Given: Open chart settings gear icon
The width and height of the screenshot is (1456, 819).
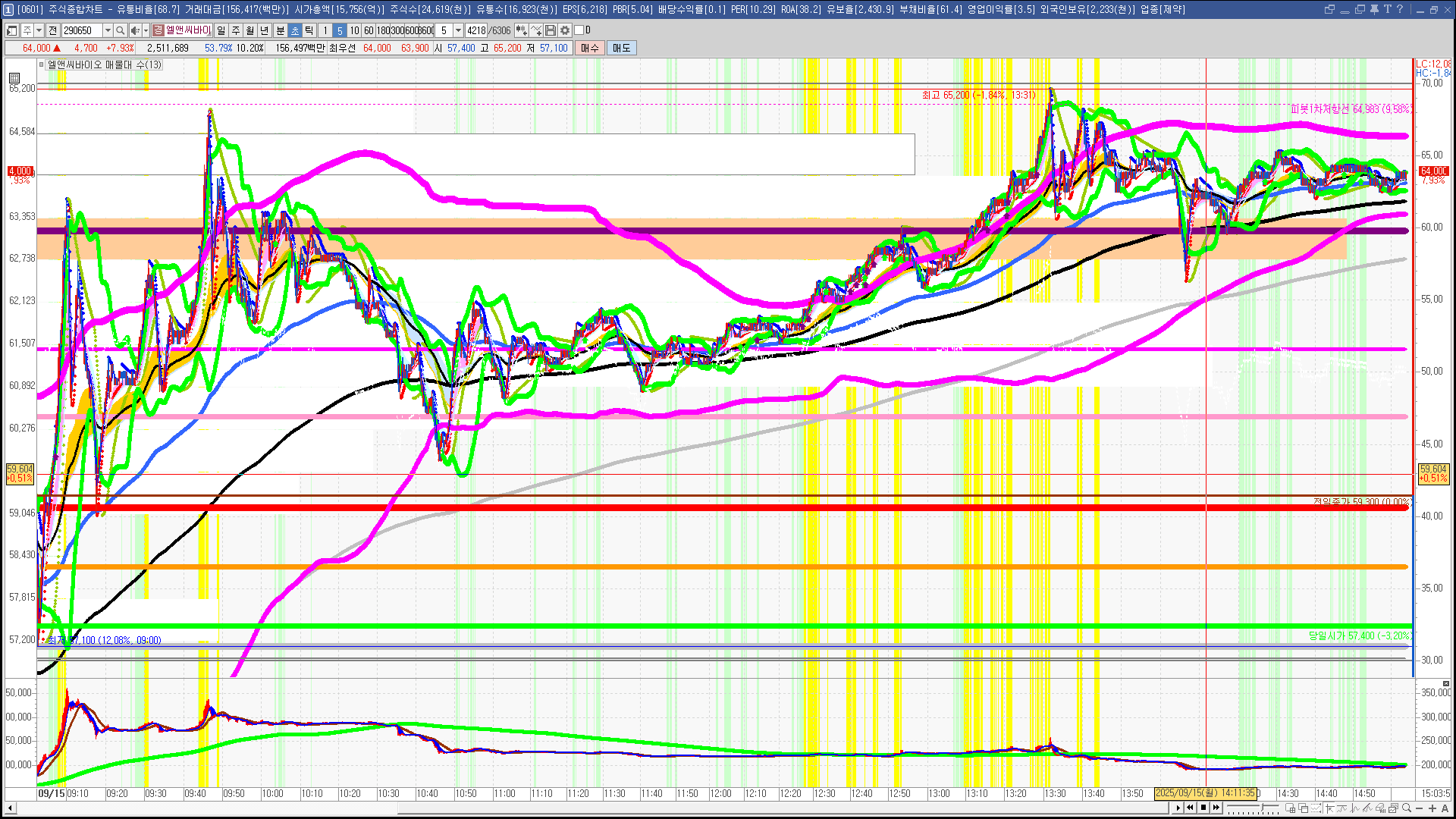Looking at the screenshot, I should click(x=565, y=30).
